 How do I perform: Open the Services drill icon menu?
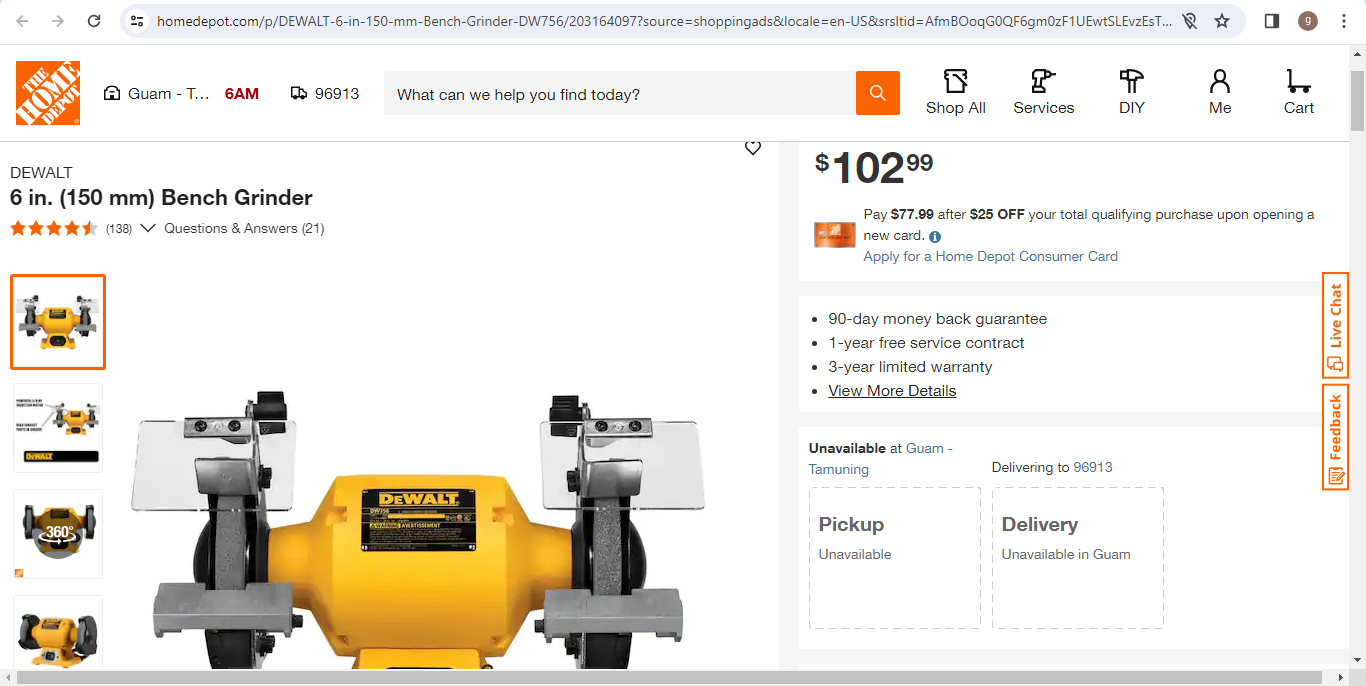click(1044, 93)
